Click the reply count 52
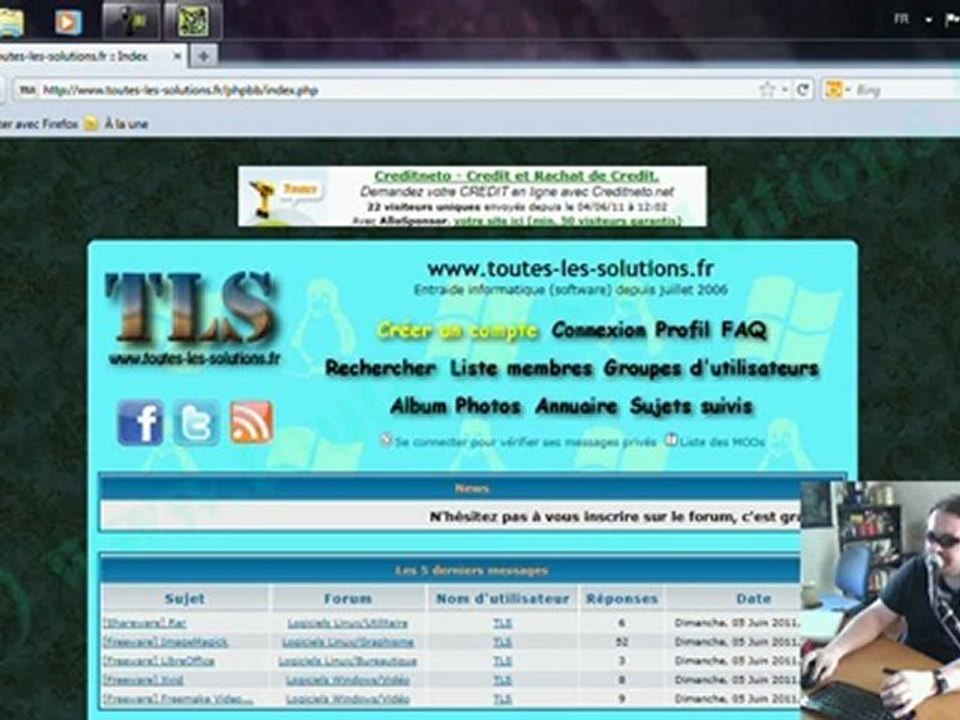Viewport: 960px width, 720px height. 622,642
